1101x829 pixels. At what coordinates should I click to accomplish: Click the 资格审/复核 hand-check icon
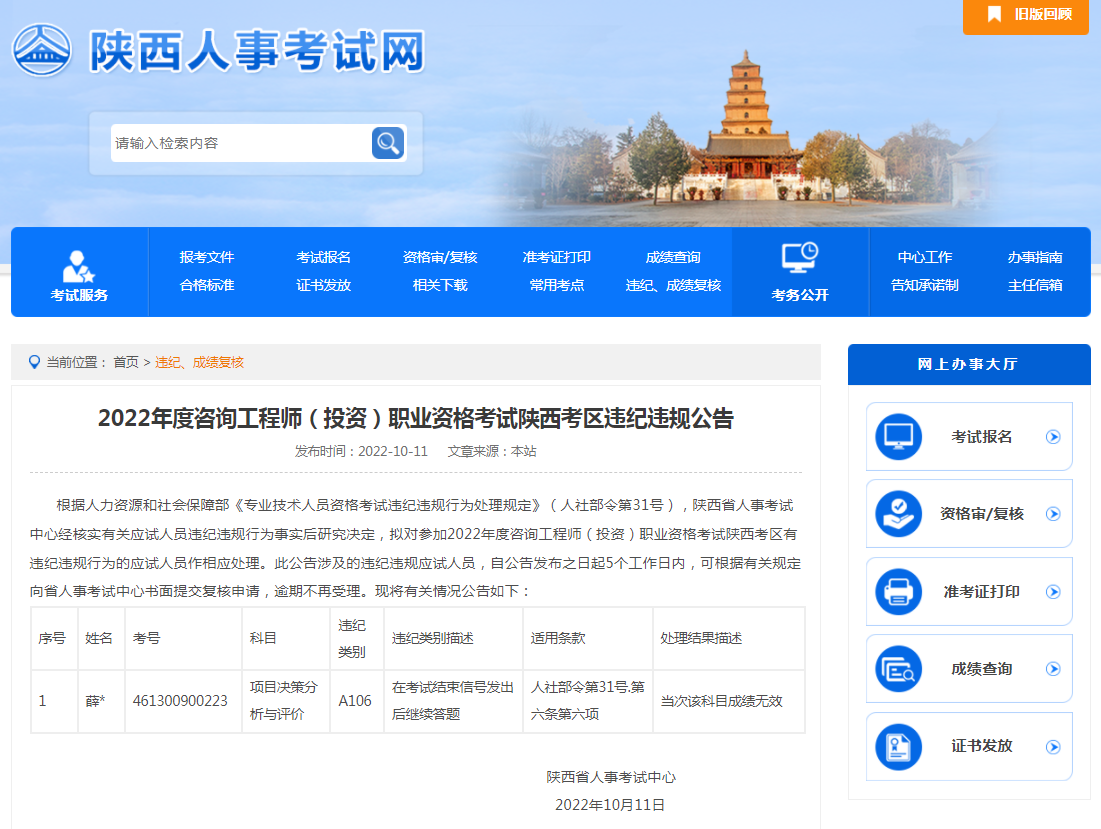tap(898, 514)
